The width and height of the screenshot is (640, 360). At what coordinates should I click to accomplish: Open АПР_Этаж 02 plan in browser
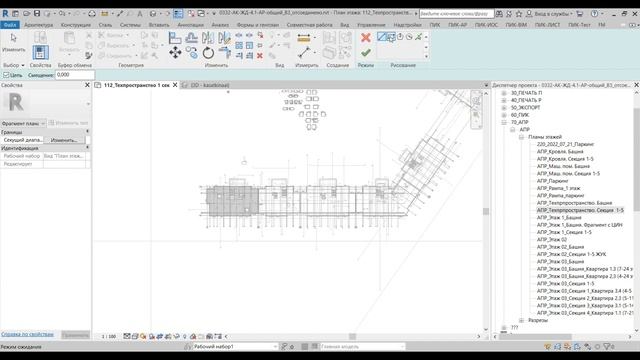tap(551, 240)
